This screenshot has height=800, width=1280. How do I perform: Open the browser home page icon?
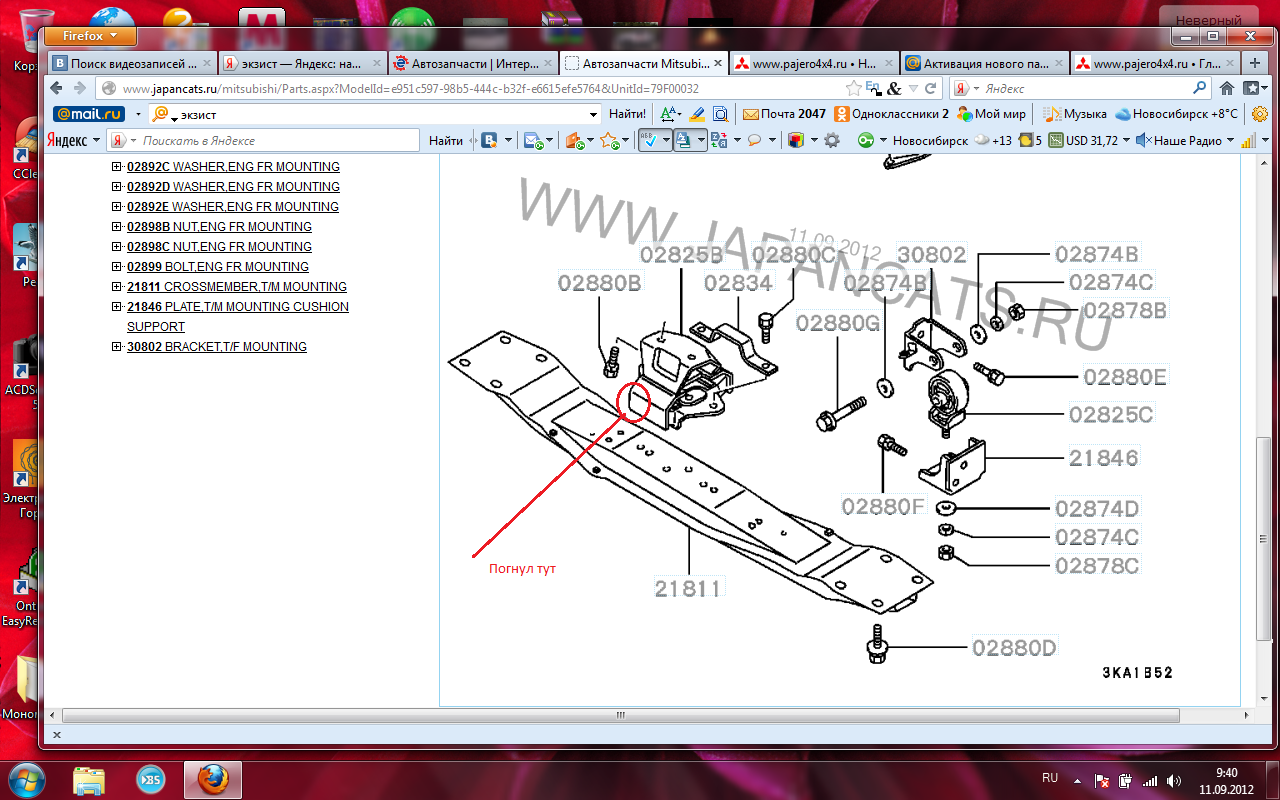pyautogui.click(x=1226, y=88)
